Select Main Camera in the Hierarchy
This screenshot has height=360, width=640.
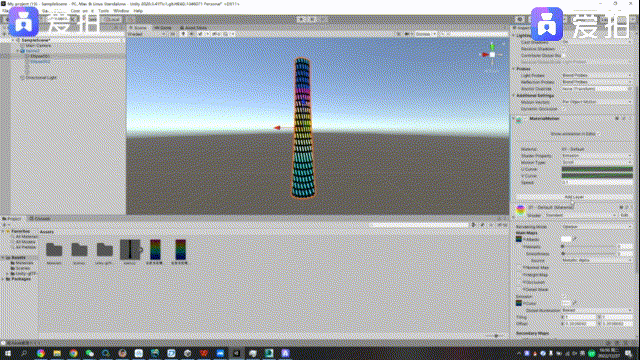coord(38,46)
